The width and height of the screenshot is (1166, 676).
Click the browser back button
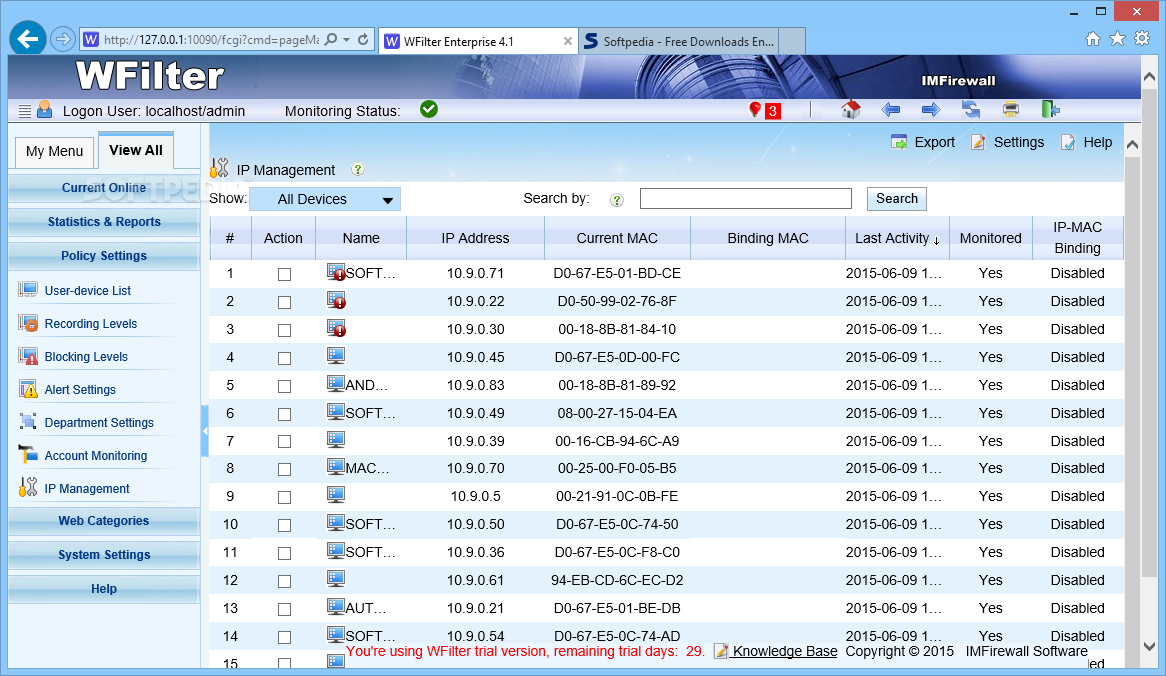click(28, 39)
